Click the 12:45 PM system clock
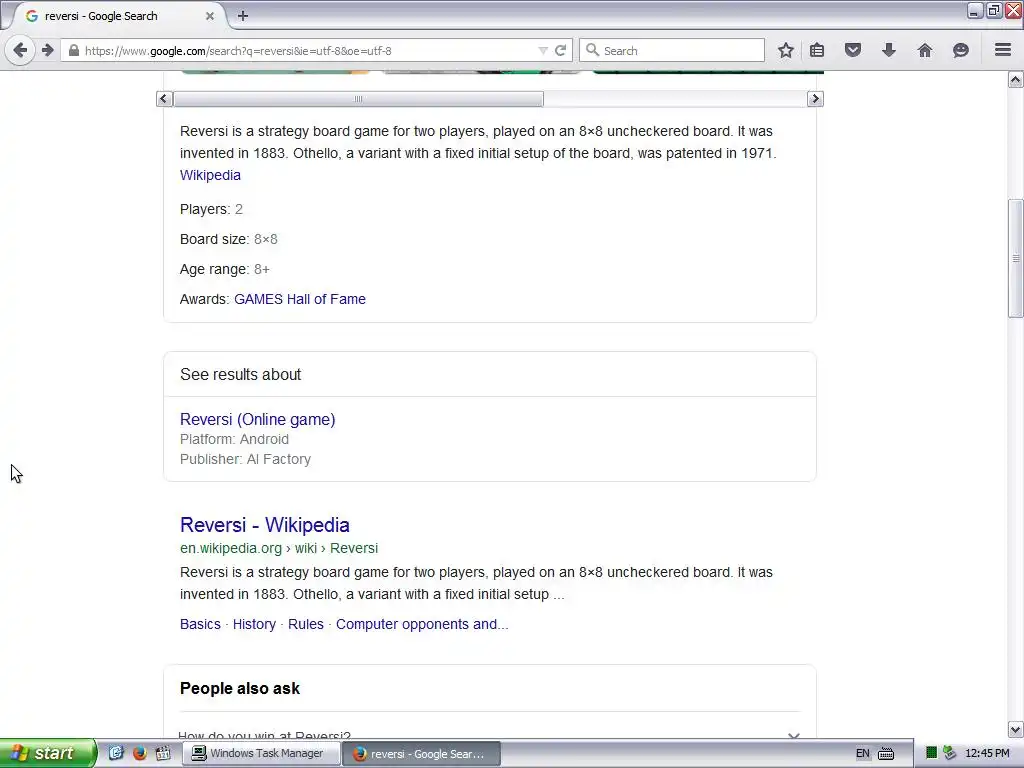This screenshot has height=768, width=1024. [987, 754]
